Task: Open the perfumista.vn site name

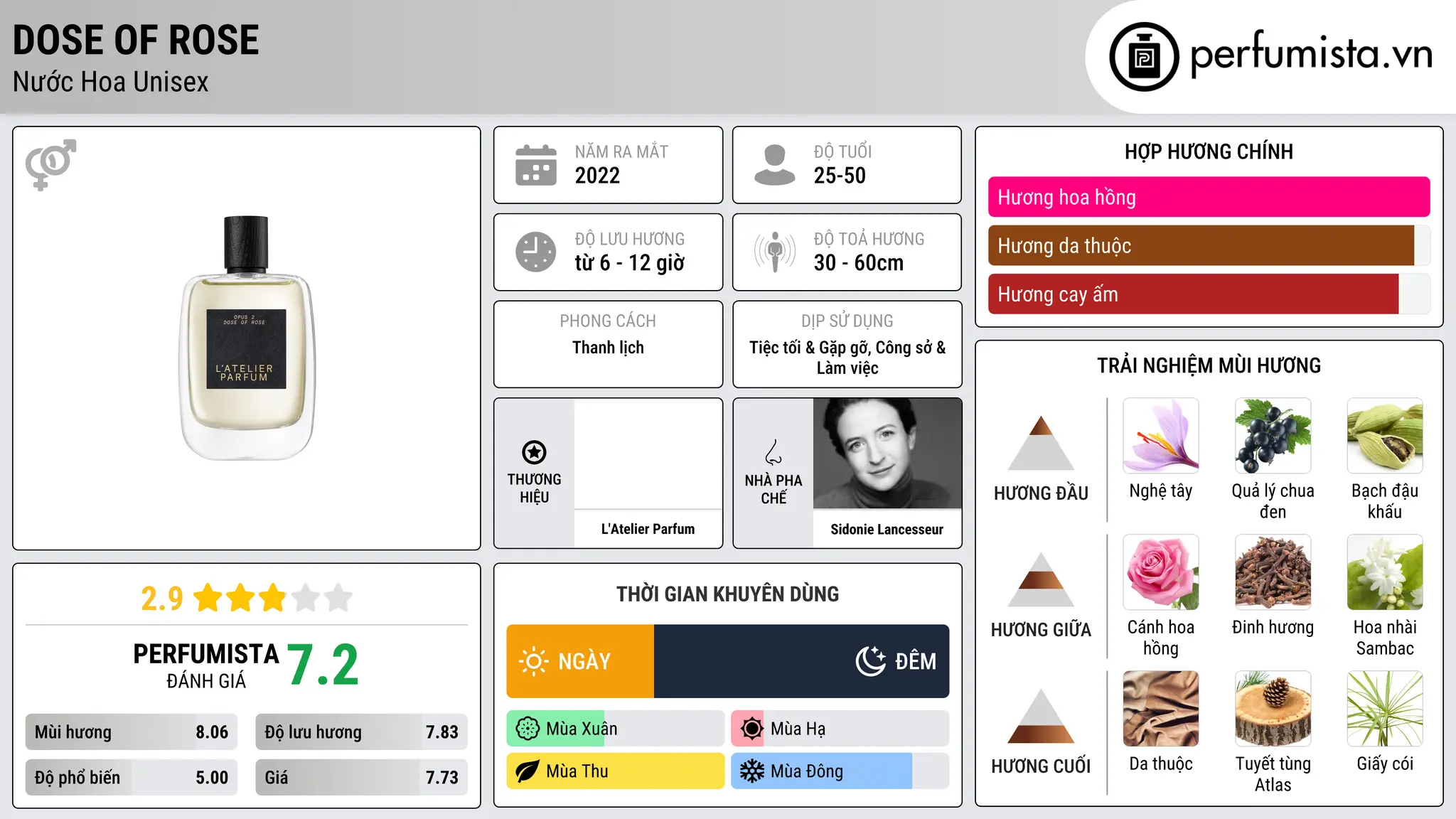Action: 1311,54
